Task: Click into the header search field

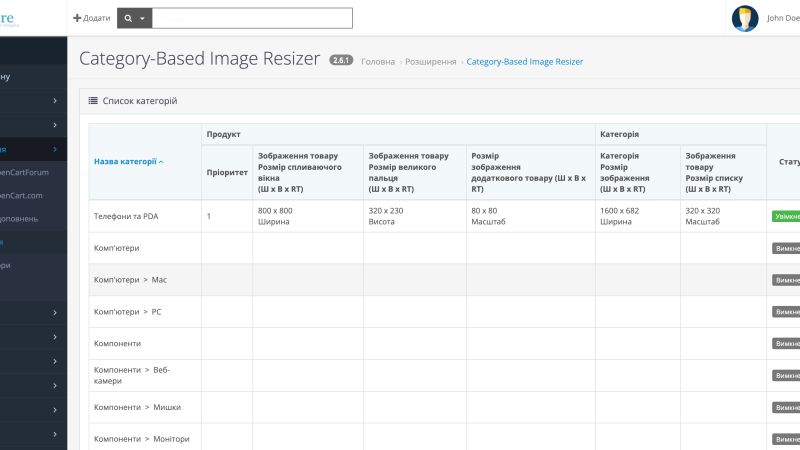Action: coord(252,18)
